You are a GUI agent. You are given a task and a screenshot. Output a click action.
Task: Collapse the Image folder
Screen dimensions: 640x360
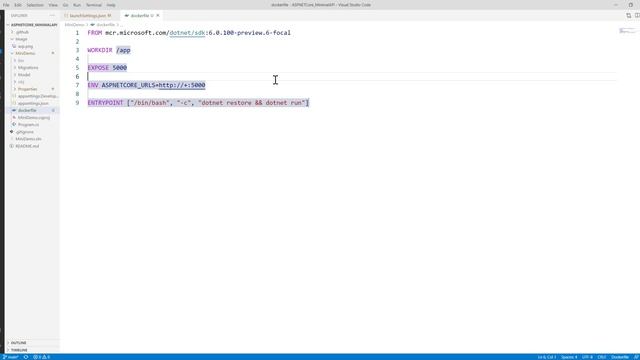click(x=21, y=39)
